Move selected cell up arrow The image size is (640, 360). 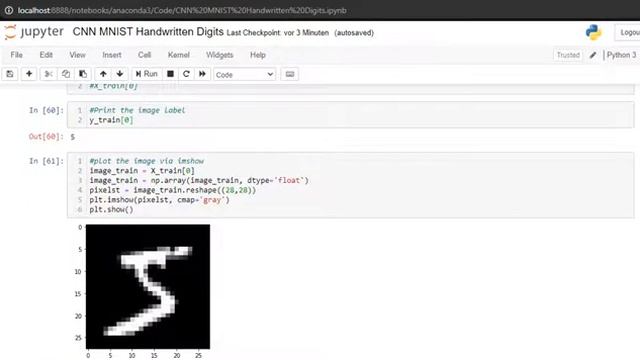tap(103, 74)
